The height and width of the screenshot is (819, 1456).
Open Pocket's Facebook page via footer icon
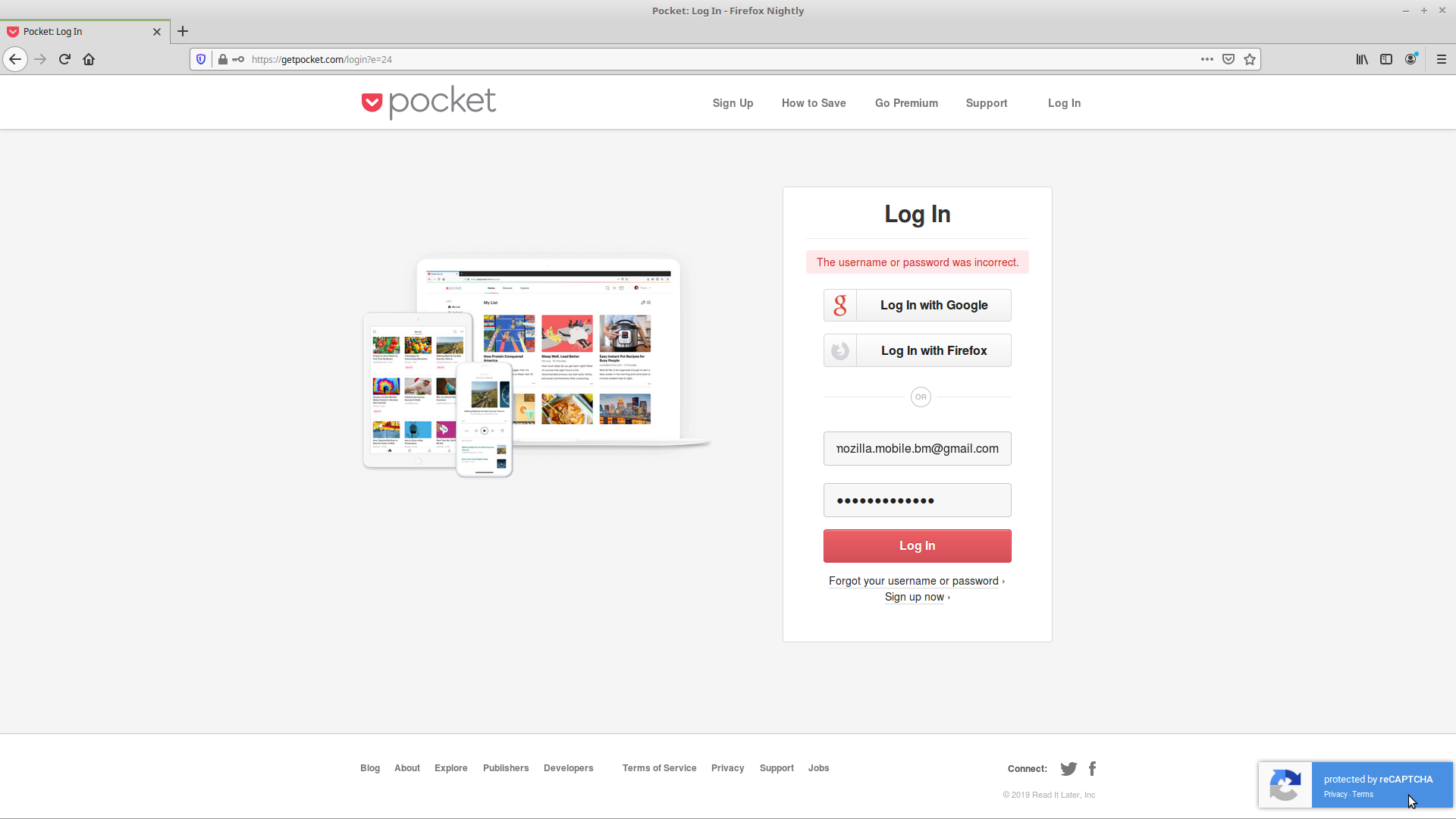(1092, 768)
